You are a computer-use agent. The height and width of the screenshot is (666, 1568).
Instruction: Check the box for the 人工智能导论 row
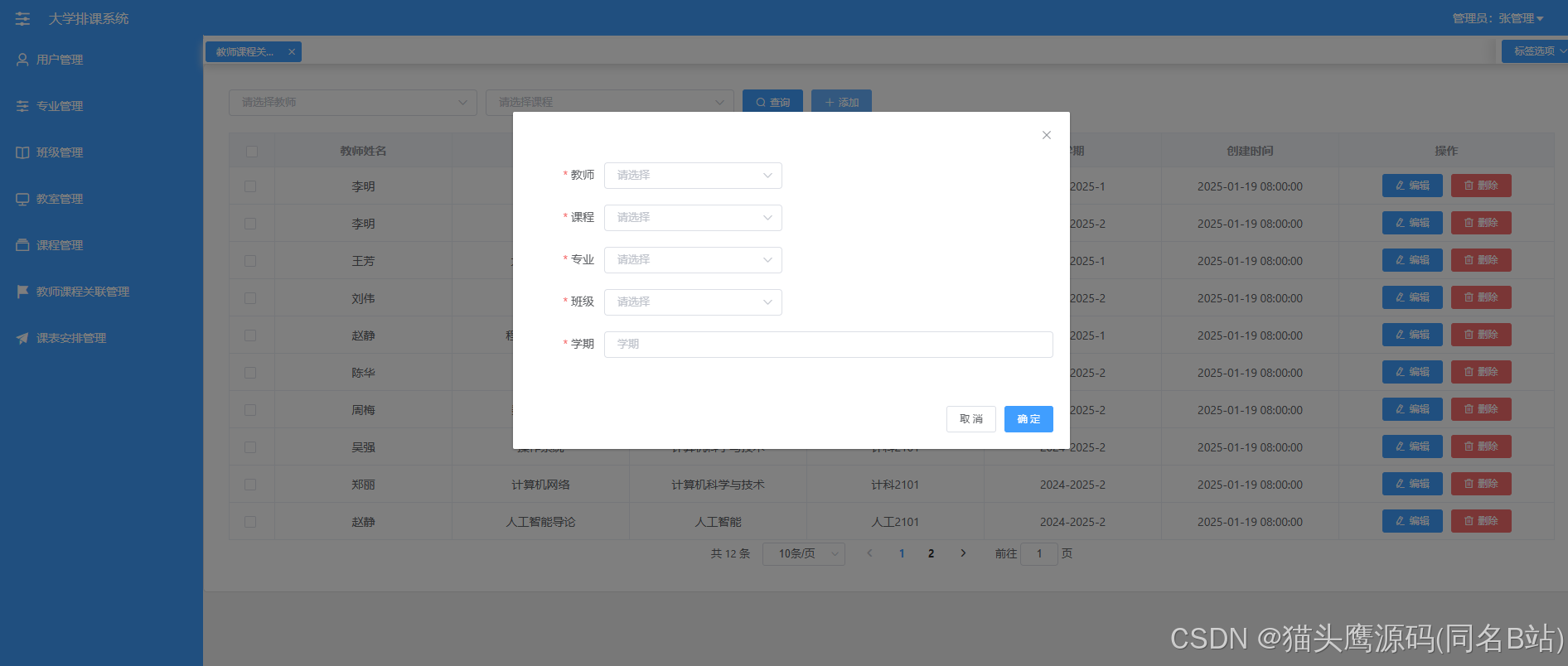click(x=250, y=522)
